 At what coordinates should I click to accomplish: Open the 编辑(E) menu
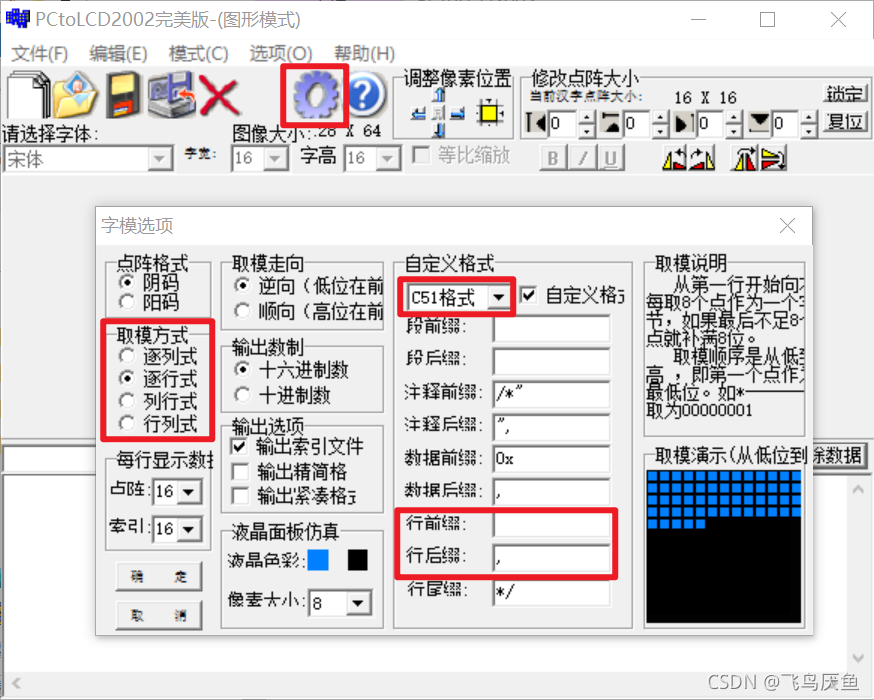[118, 54]
